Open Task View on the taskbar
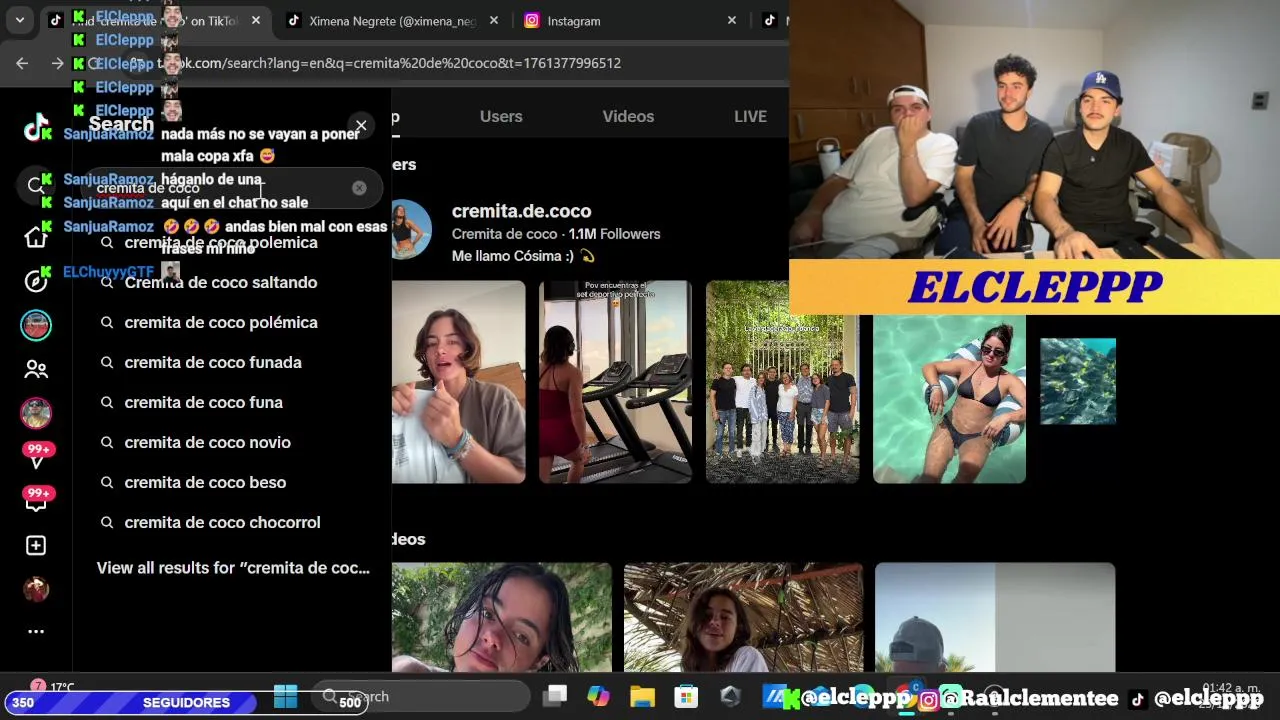Screen dimensions: 1280x720 (x=556, y=696)
